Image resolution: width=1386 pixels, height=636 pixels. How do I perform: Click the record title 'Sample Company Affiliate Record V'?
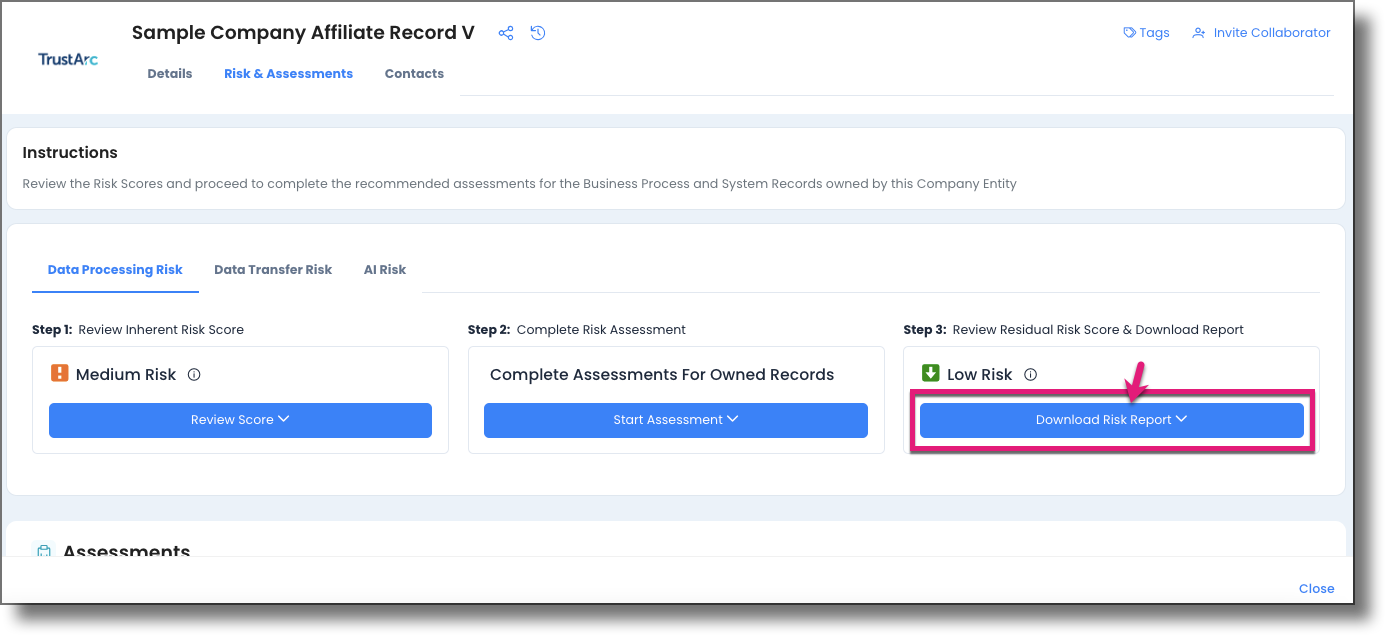(303, 33)
